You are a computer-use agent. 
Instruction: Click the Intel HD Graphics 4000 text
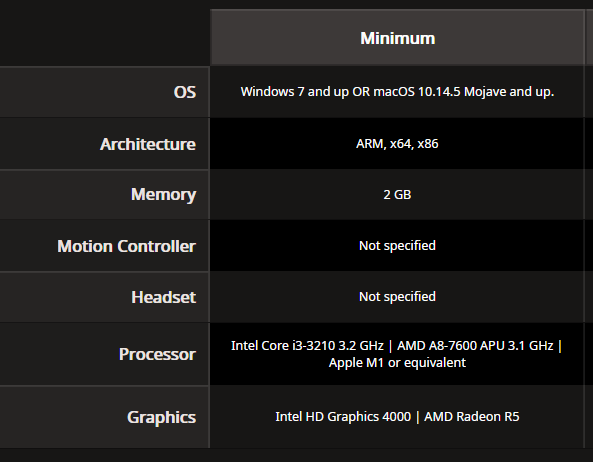pyautogui.click(x=343, y=417)
